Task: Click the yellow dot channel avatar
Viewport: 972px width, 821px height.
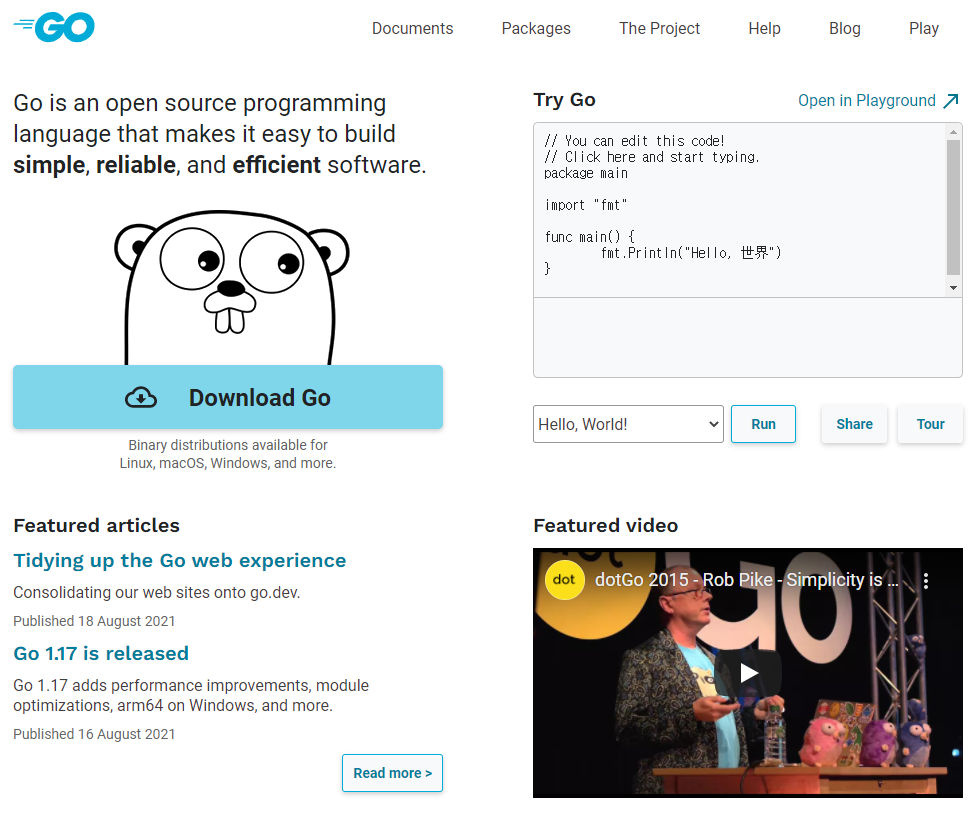Action: [x=564, y=580]
